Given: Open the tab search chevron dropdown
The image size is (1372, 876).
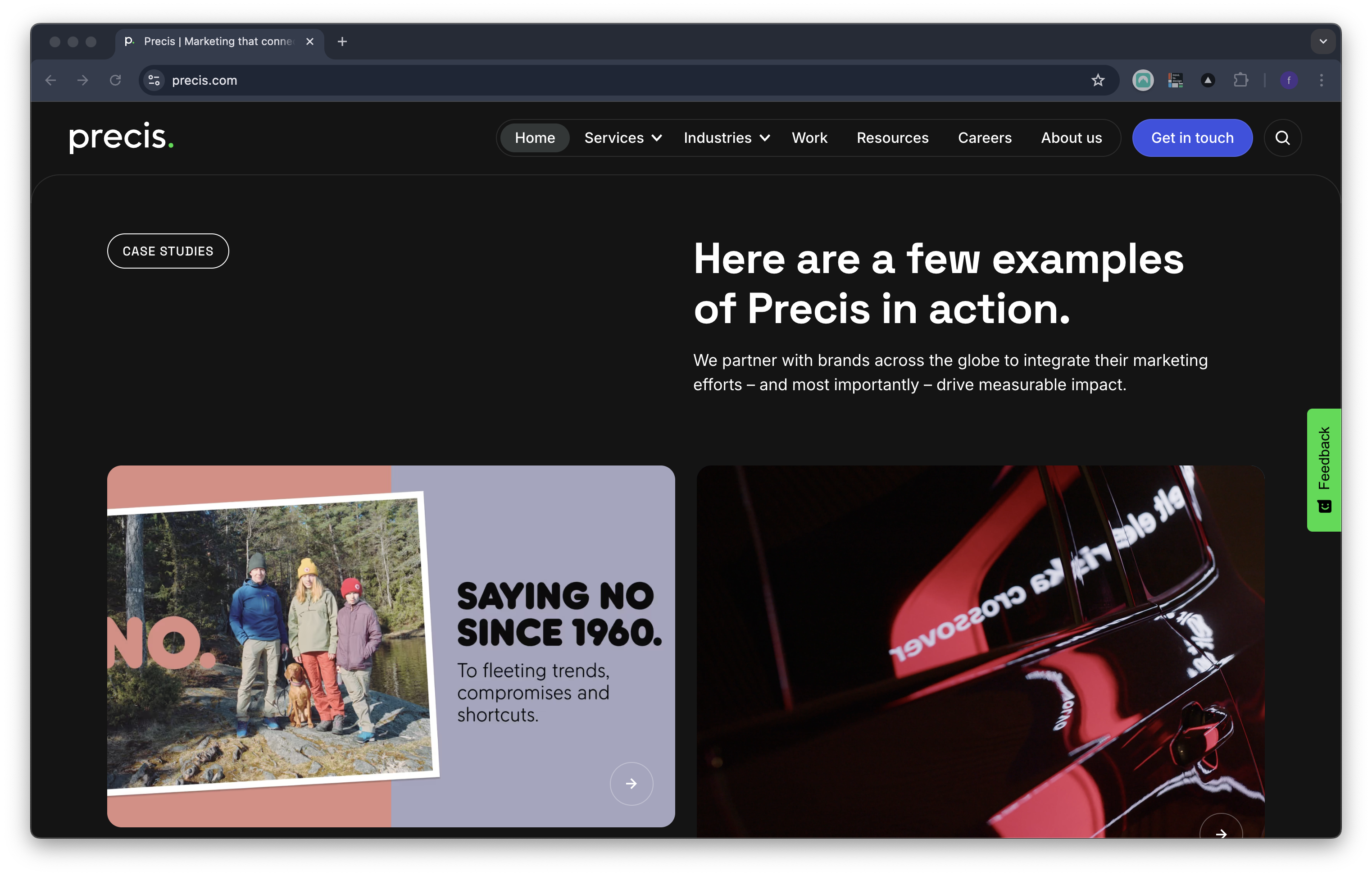Looking at the screenshot, I should click(x=1322, y=41).
